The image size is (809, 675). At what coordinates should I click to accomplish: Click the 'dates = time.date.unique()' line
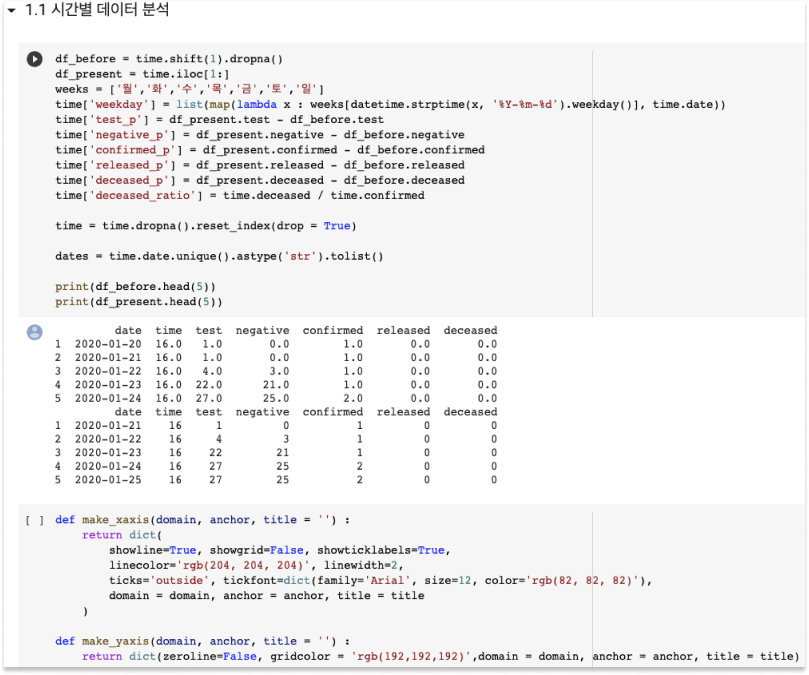click(x=219, y=256)
